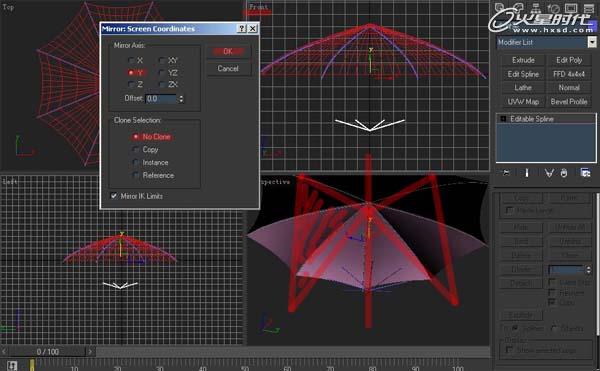The height and width of the screenshot is (371, 600).
Task: Click the Detach button in rollout
Action: tap(521, 283)
